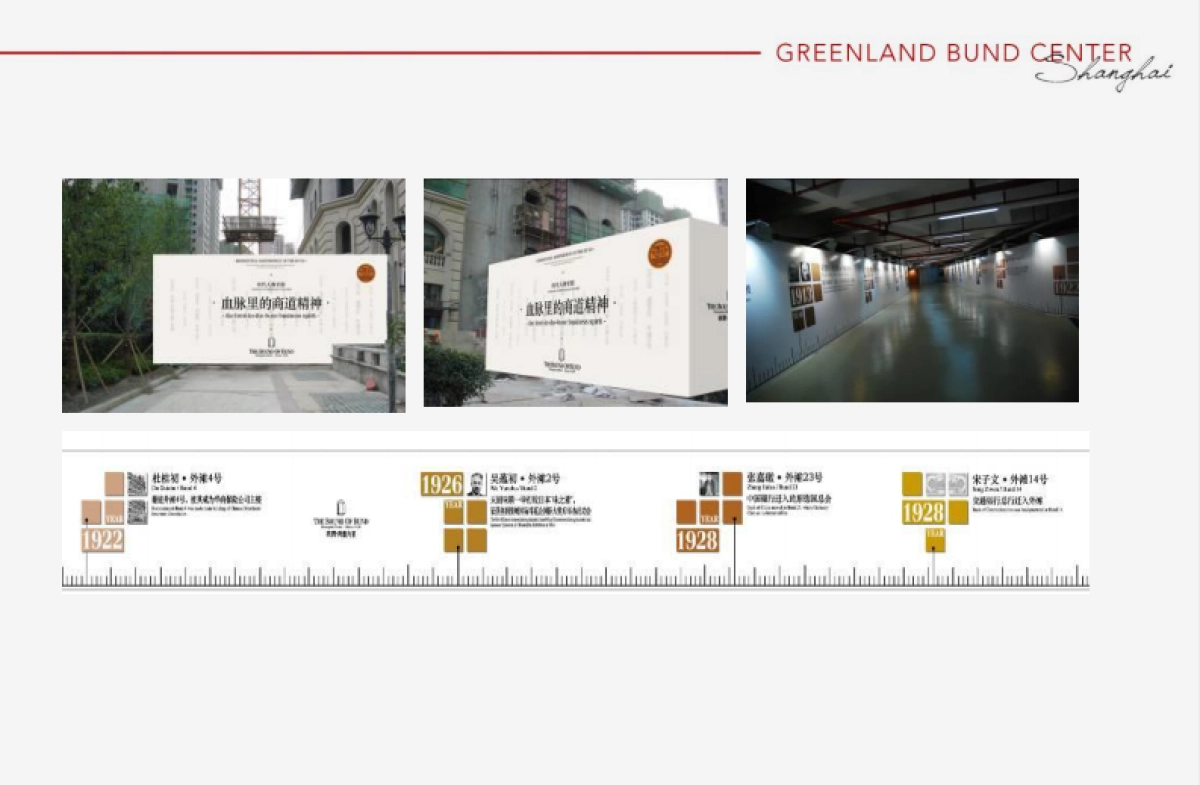Open the left courtyard billboard photo
This screenshot has width=1200, height=785.
coord(233,295)
